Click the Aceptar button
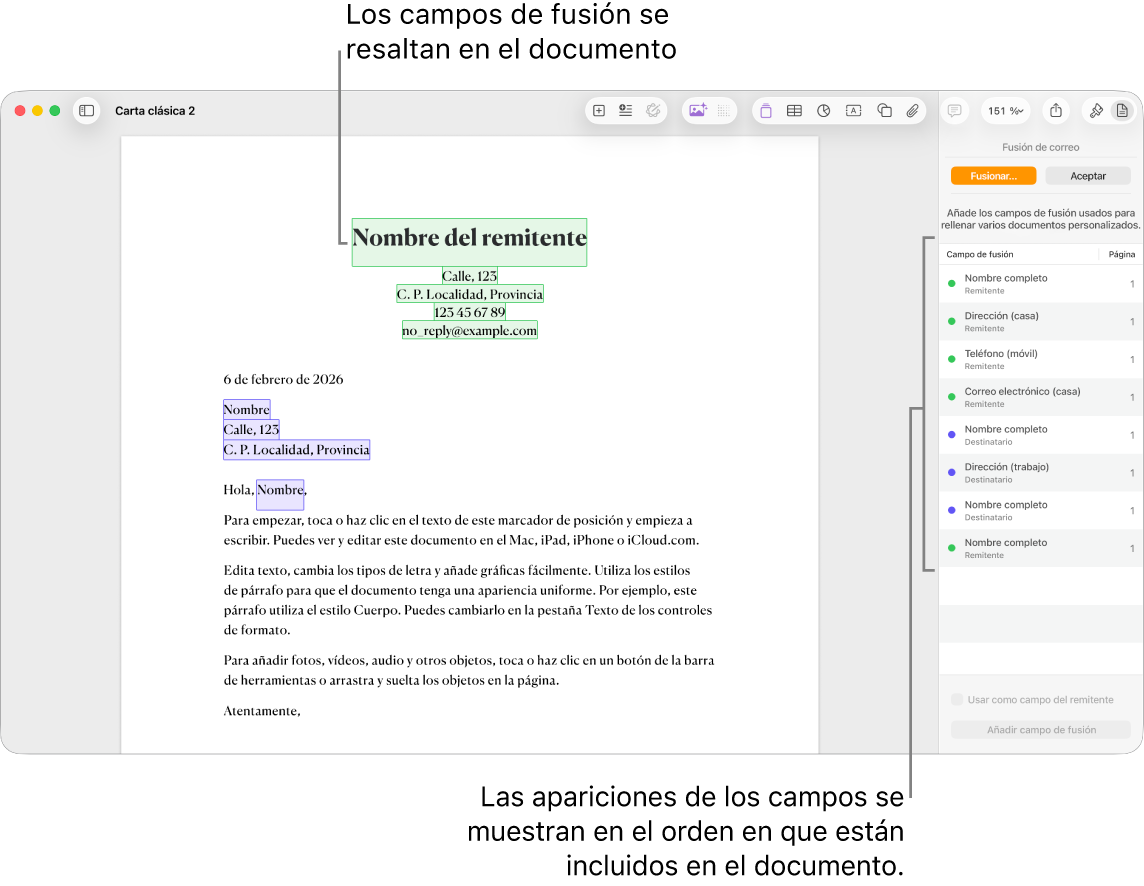 point(1088,176)
